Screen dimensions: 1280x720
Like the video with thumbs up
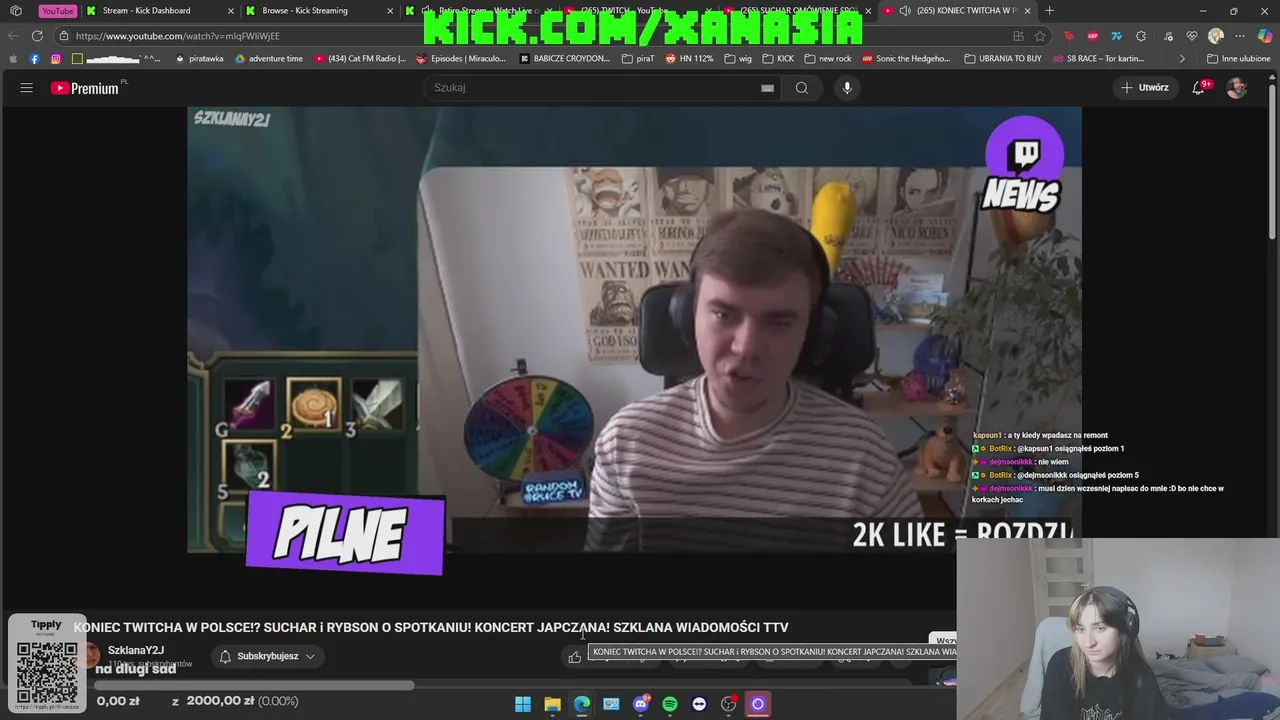point(574,657)
